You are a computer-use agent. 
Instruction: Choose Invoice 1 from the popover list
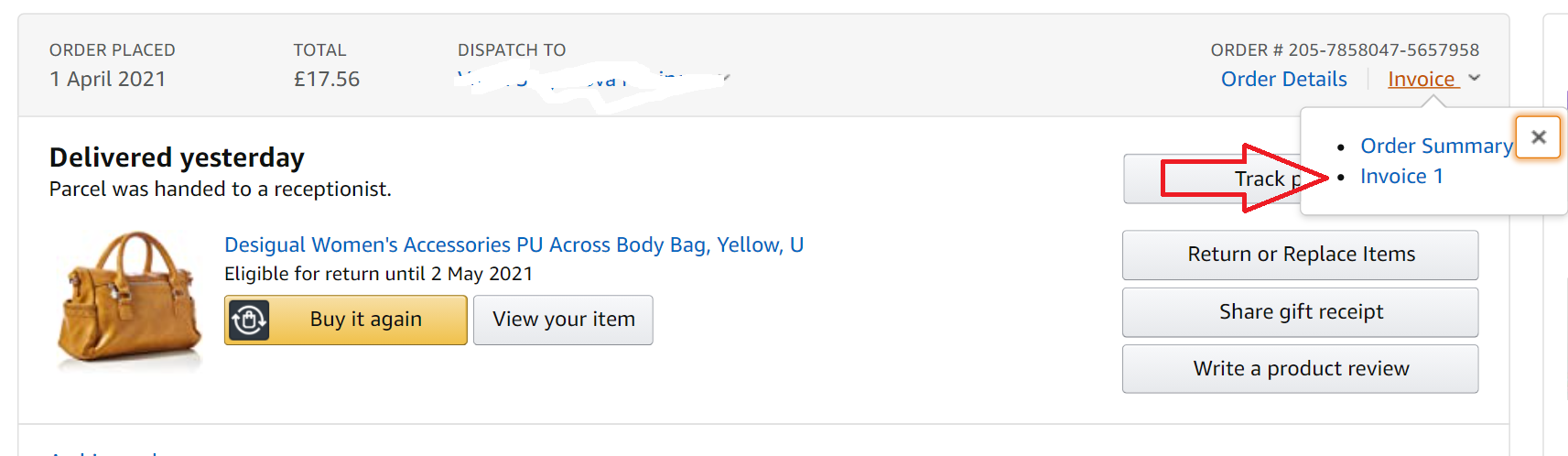[1401, 177]
